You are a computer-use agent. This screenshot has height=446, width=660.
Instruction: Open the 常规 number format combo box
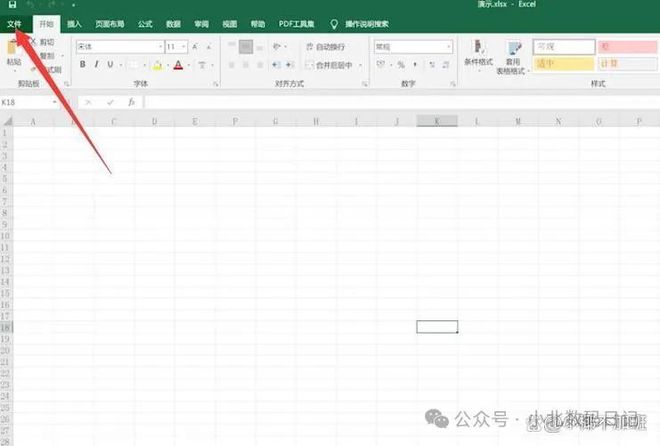pyautogui.click(x=413, y=46)
